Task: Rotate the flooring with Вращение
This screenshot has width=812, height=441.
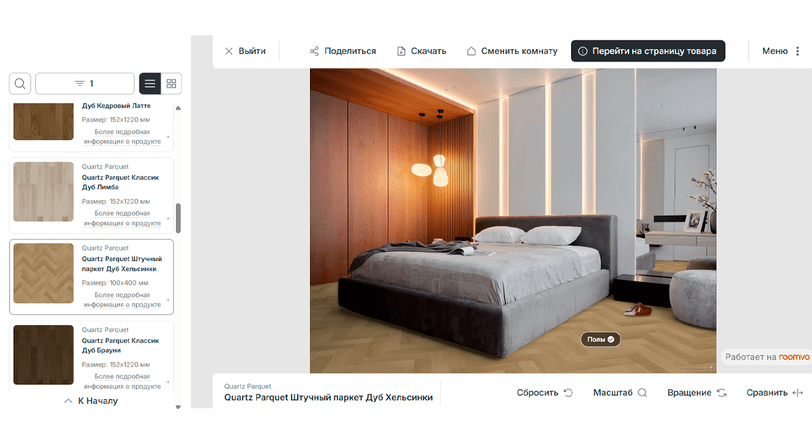Action: [x=696, y=393]
